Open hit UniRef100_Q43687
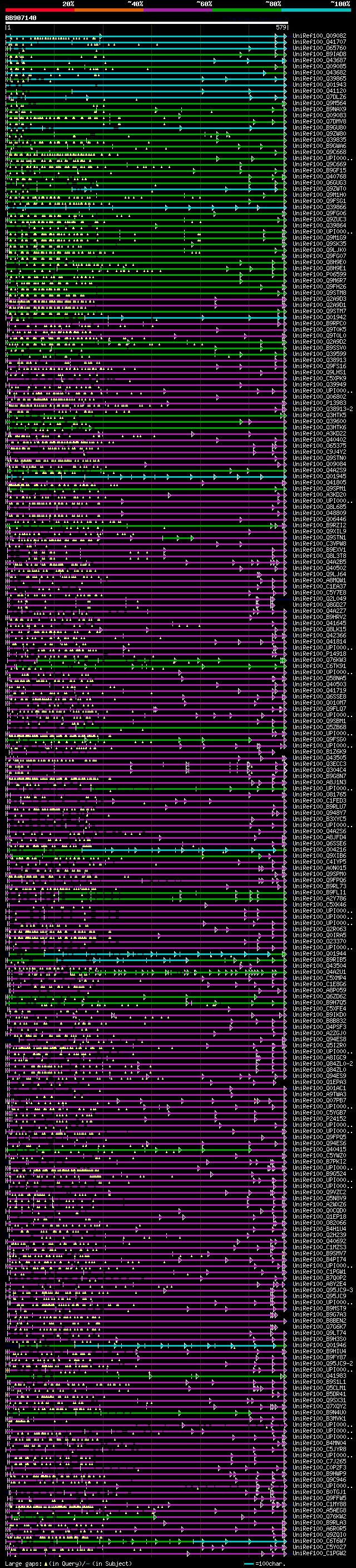 [x=319, y=60]
